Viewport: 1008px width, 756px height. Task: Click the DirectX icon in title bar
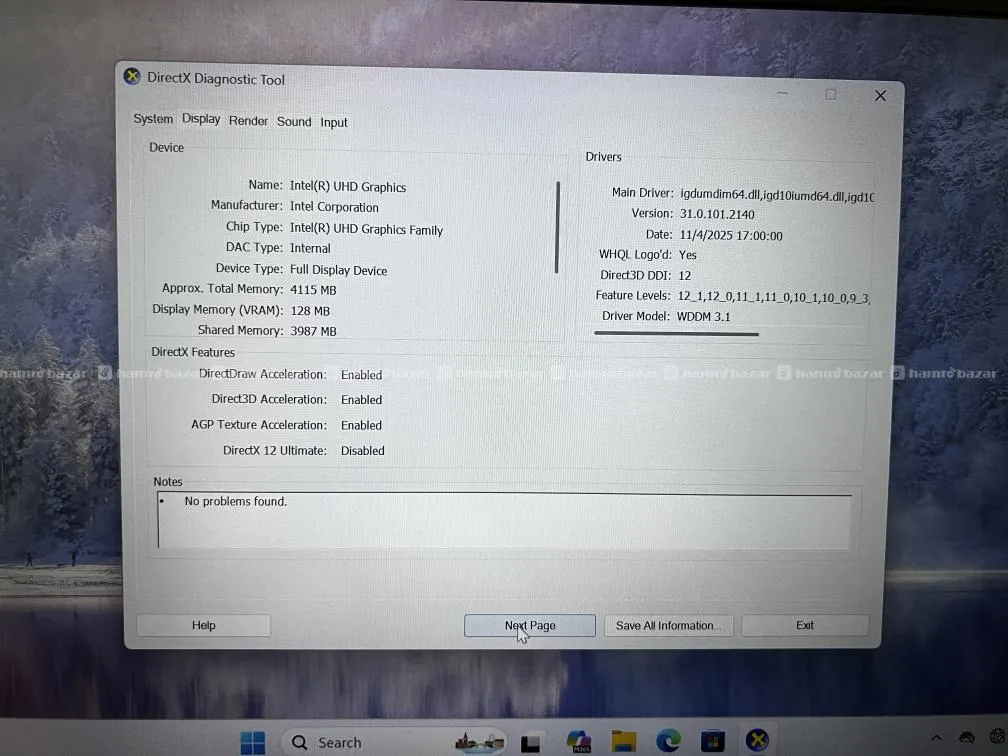click(x=132, y=76)
